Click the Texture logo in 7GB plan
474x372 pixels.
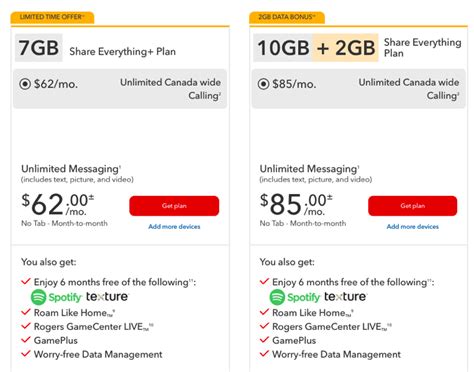click(x=107, y=296)
